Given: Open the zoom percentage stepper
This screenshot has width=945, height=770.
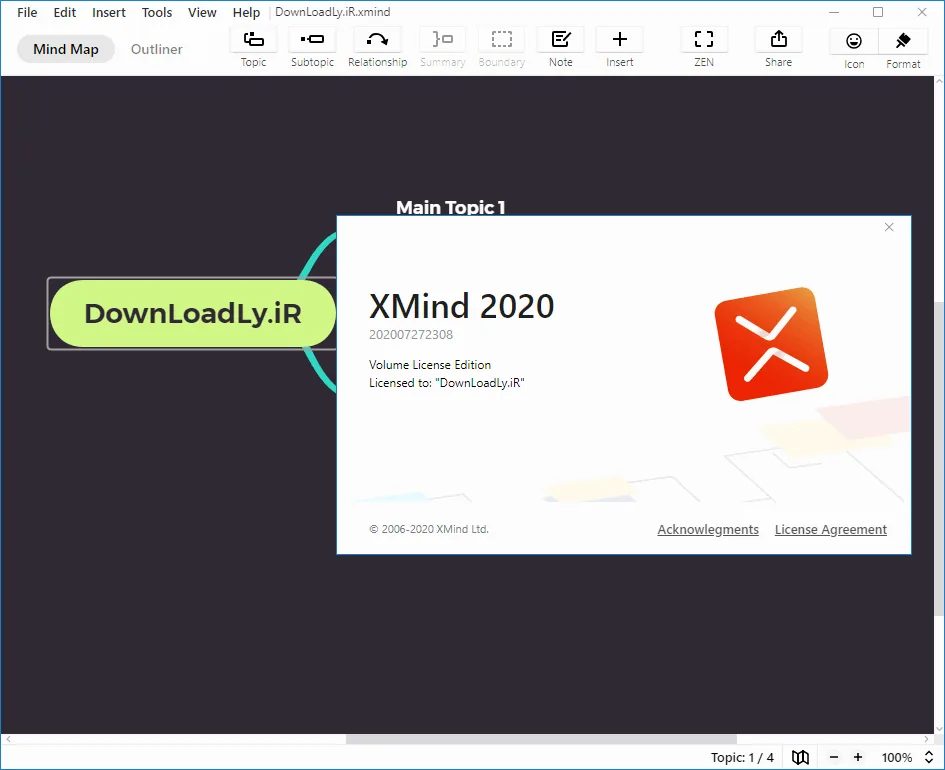Looking at the screenshot, I should pyautogui.click(x=929, y=757).
